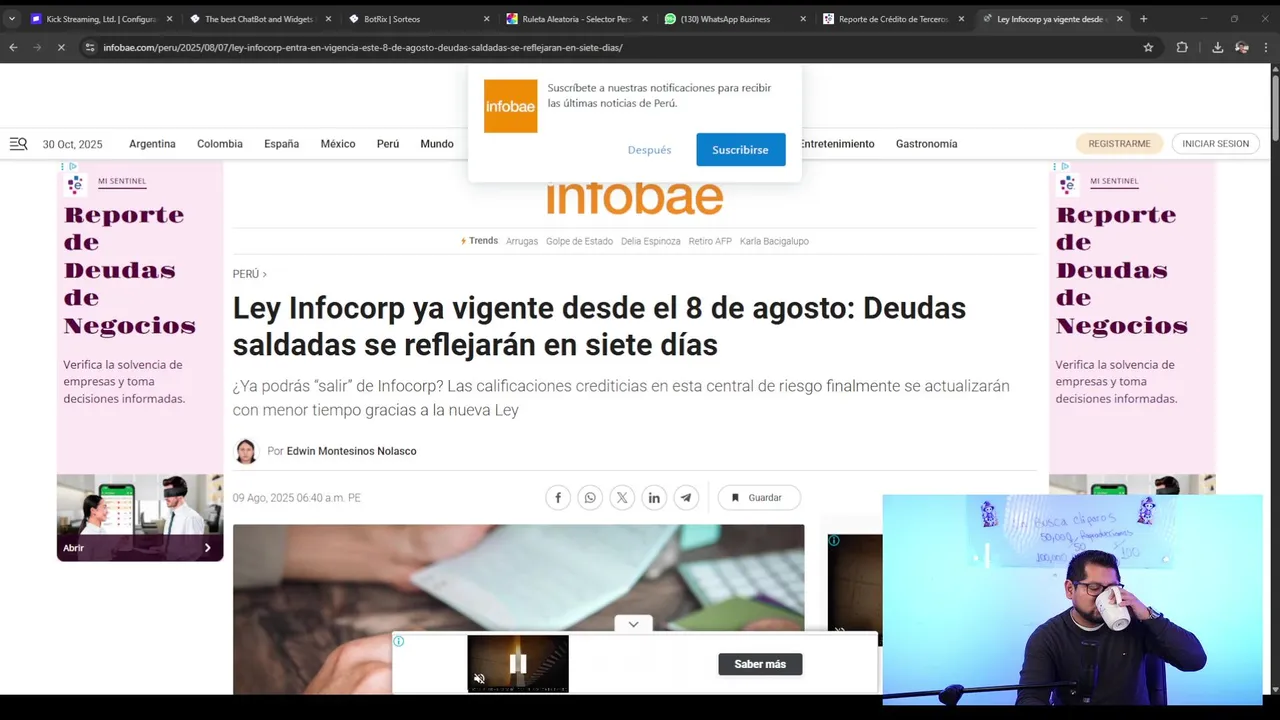
Task: Open author Edwin Montesinos Nolasco link
Action: [351, 451]
